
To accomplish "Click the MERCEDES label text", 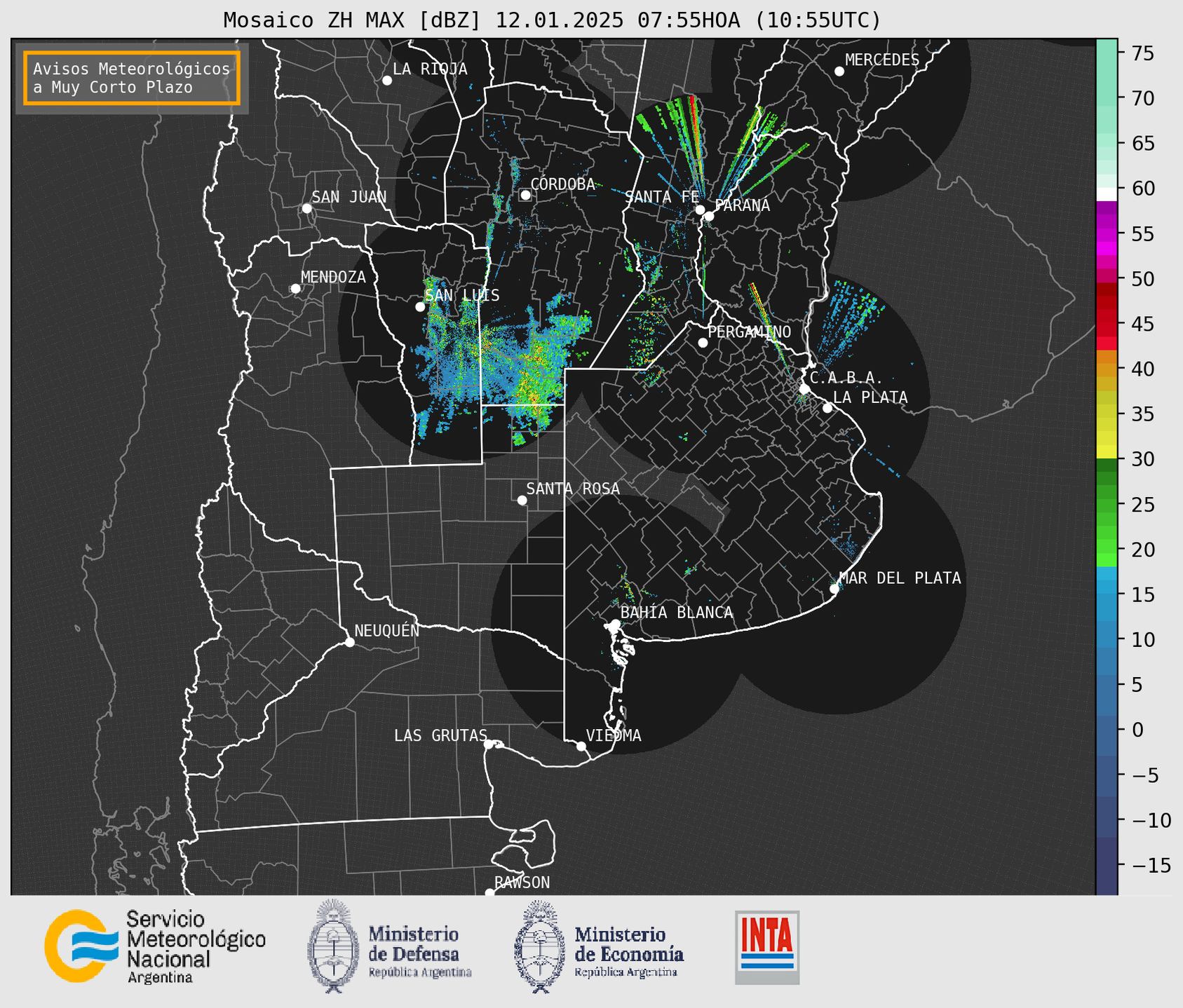I will click(882, 60).
